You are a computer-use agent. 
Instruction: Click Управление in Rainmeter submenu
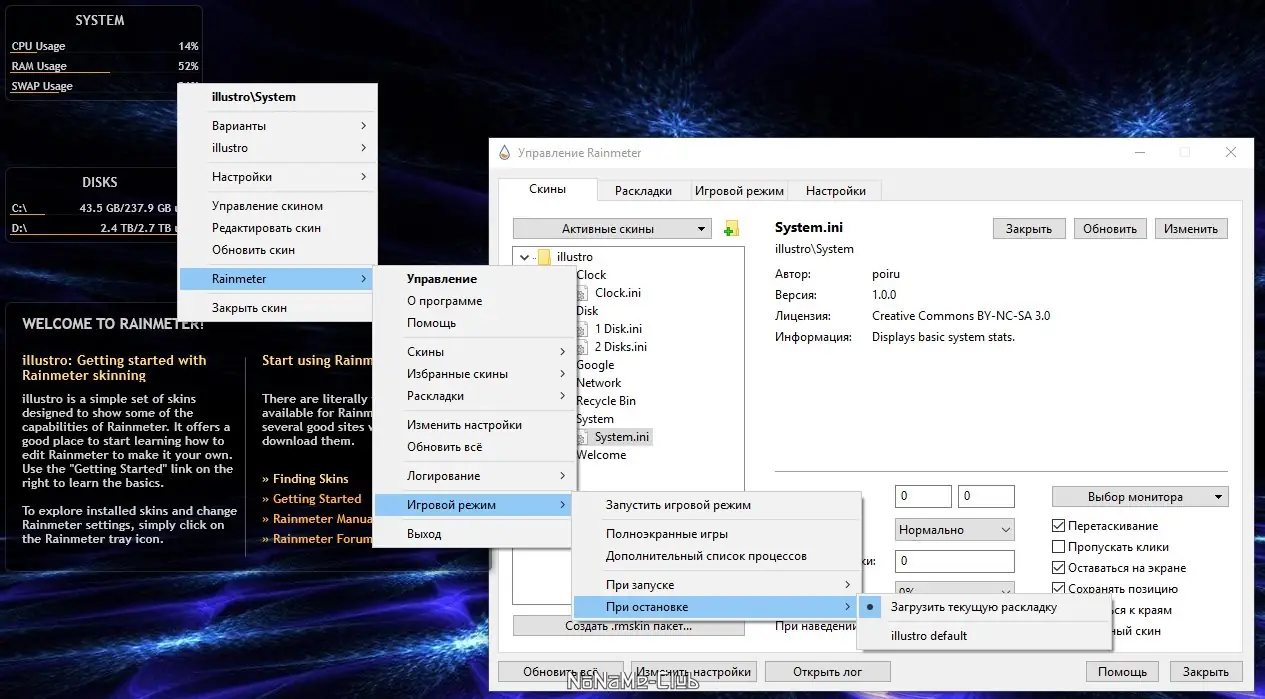coord(474,279)
